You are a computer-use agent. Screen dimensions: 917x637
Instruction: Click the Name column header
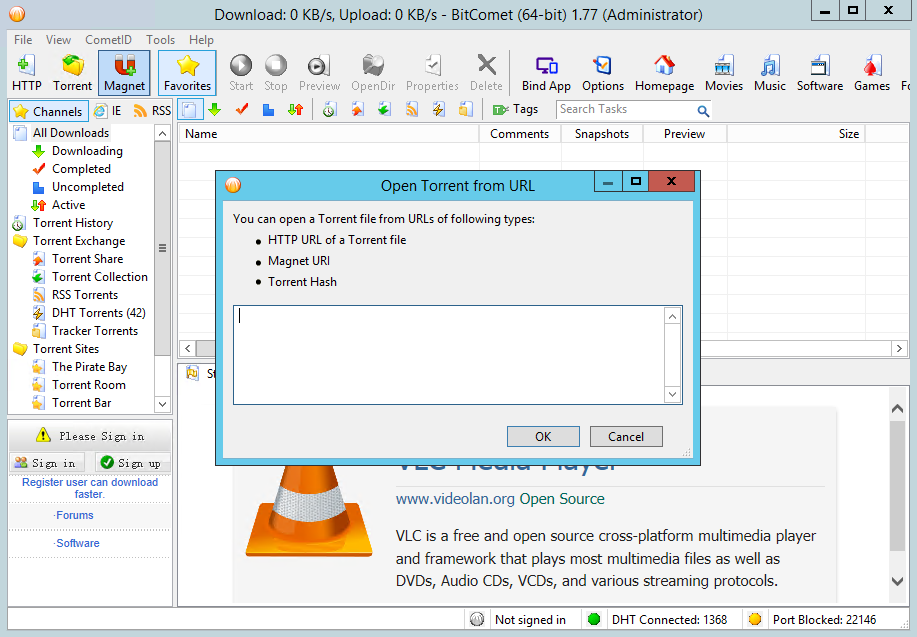[328, 134]
